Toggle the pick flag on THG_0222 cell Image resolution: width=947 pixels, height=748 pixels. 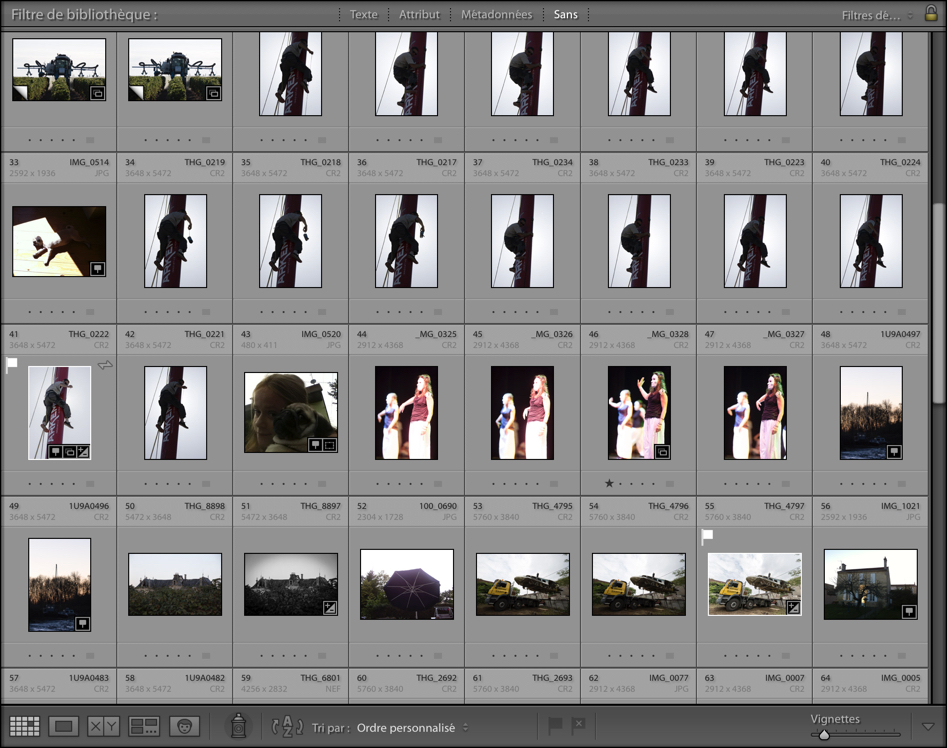(11, 363)
